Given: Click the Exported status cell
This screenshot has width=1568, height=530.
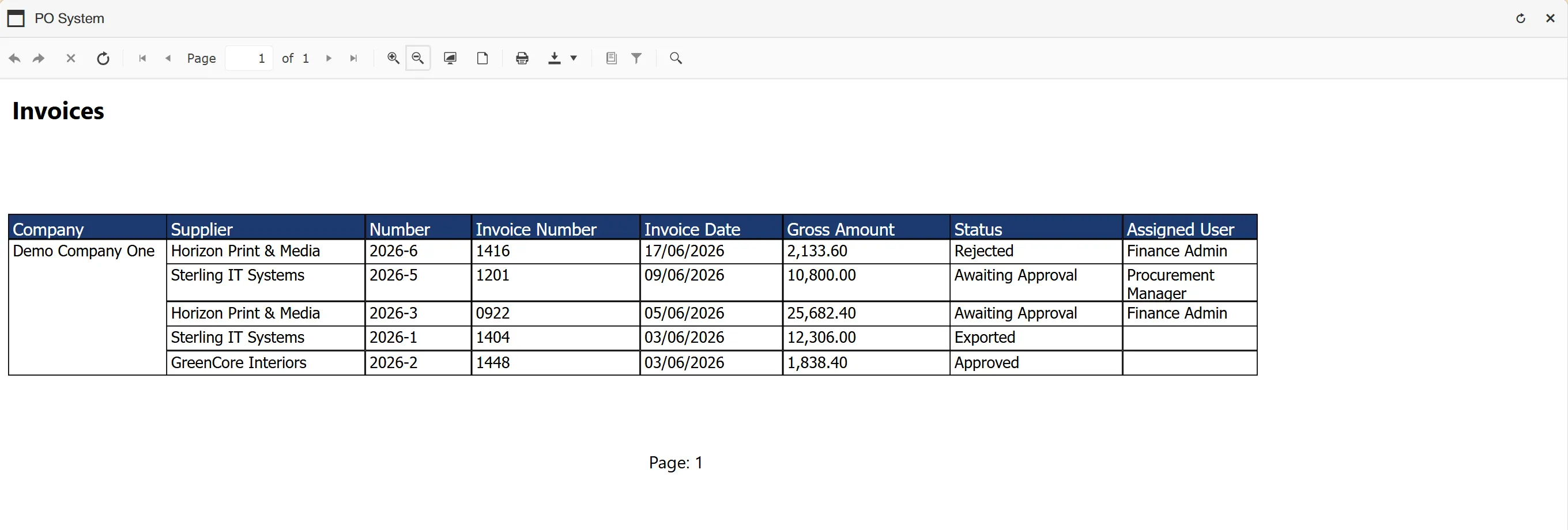Looking at the screenshot, I should click(1036, 338).
